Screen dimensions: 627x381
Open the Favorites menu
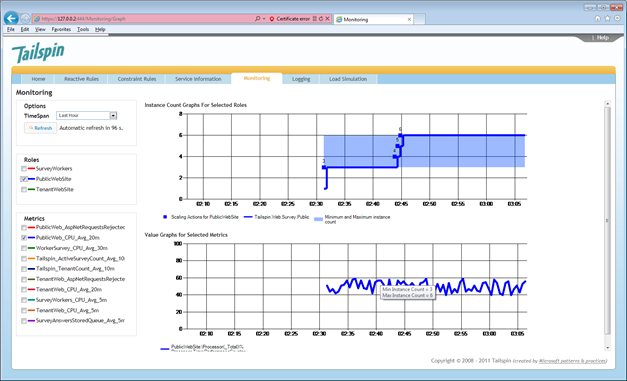pyautogui.click(x=61, y=29)
